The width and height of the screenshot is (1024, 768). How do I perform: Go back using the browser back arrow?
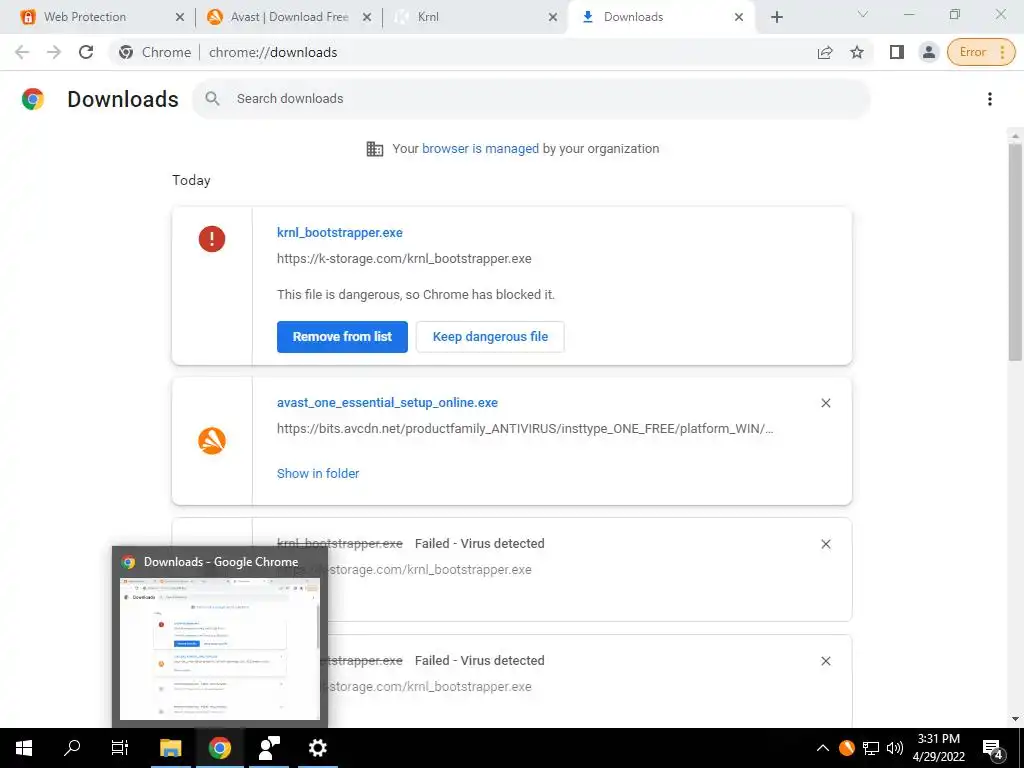click(x=22, y=52)
